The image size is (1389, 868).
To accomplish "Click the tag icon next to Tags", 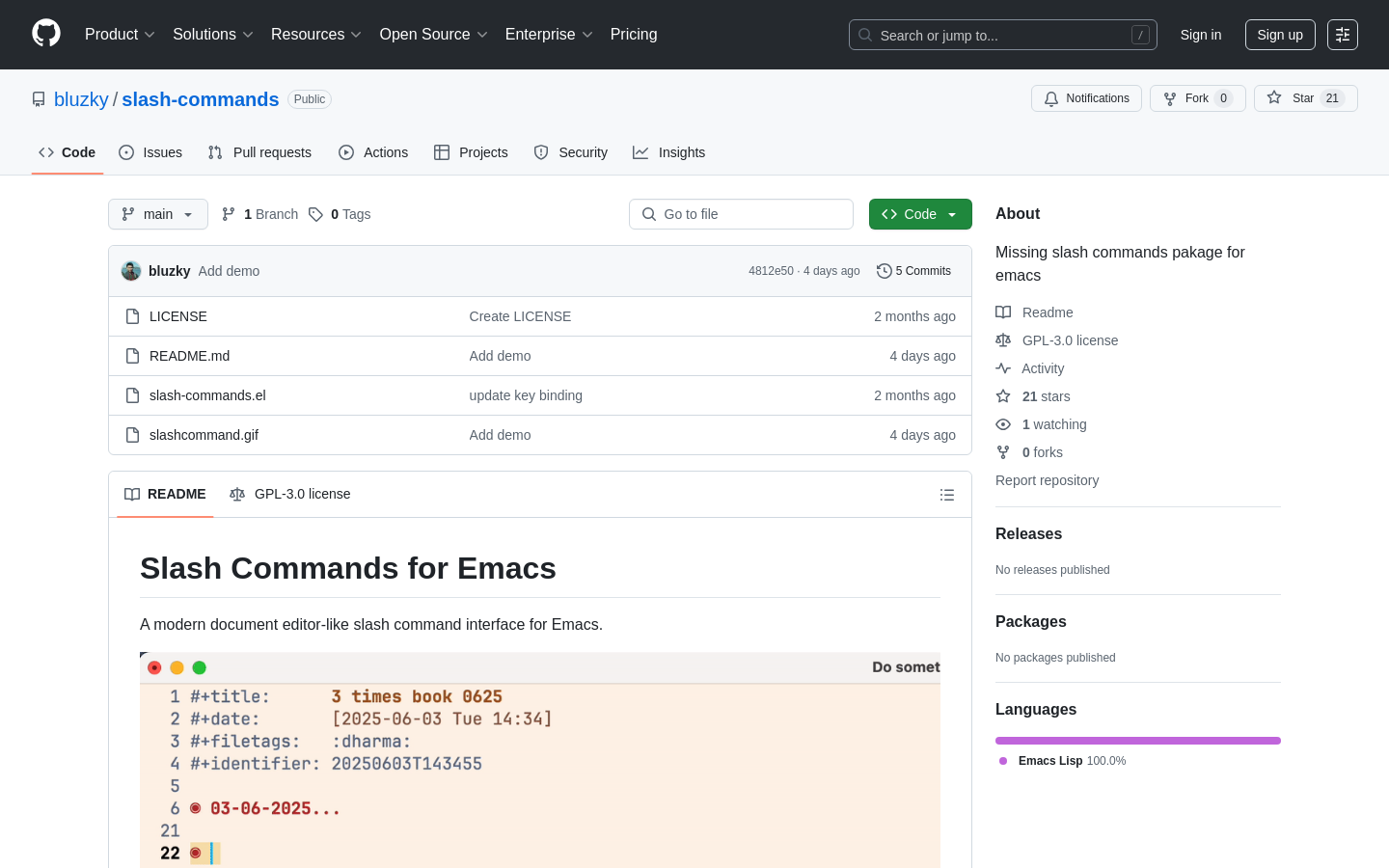I will (315, 214).
